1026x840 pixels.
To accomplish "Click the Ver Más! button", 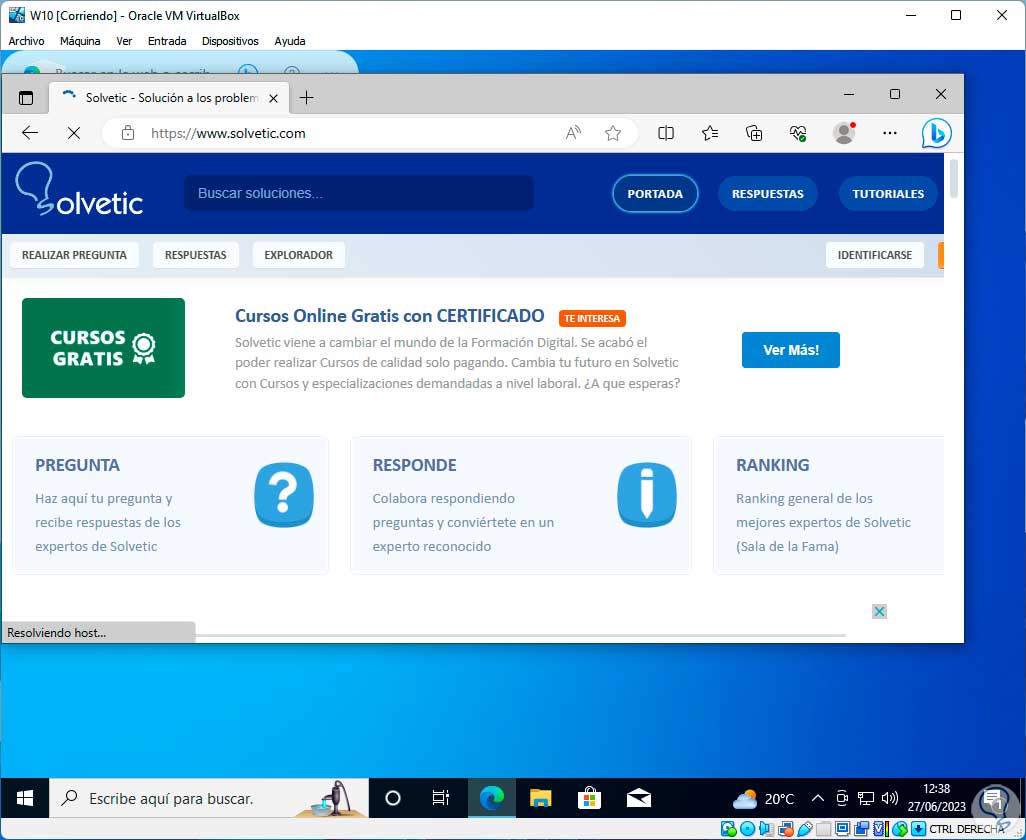I will click(790, 350).
